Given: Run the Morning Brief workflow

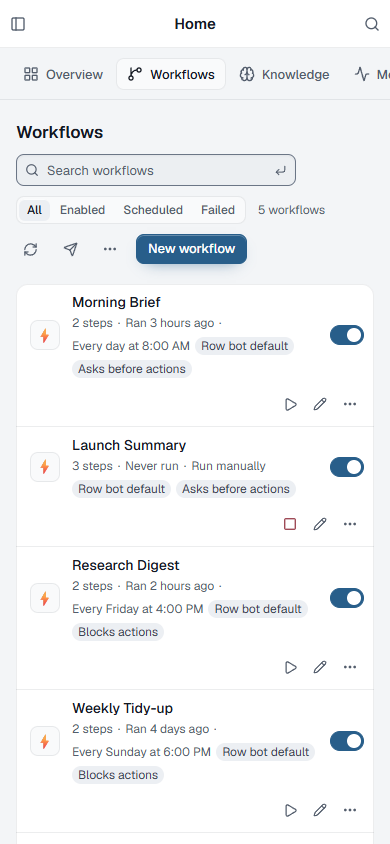Looking at the screenshot, I should pyautogui.click(x=290, y=404).
